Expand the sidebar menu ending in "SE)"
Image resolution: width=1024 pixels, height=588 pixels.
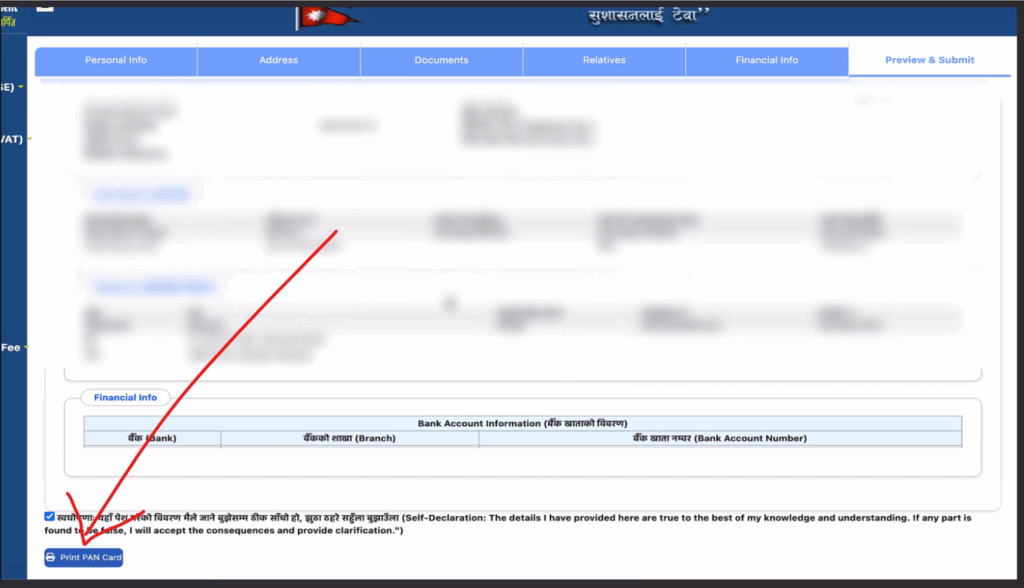(x=20, y=88)
